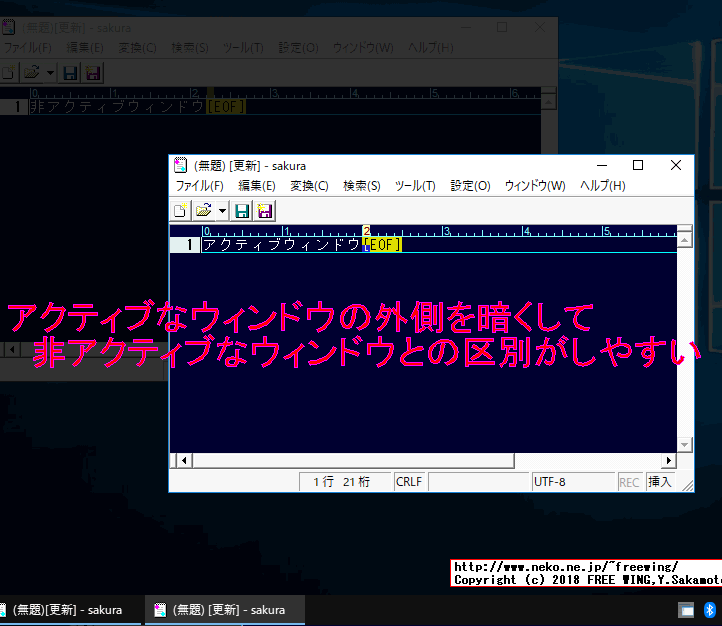The width and height of the screenshot is (722, 626).
Task: Click the sakura app icon in active title bar
Action: [180, 165]
